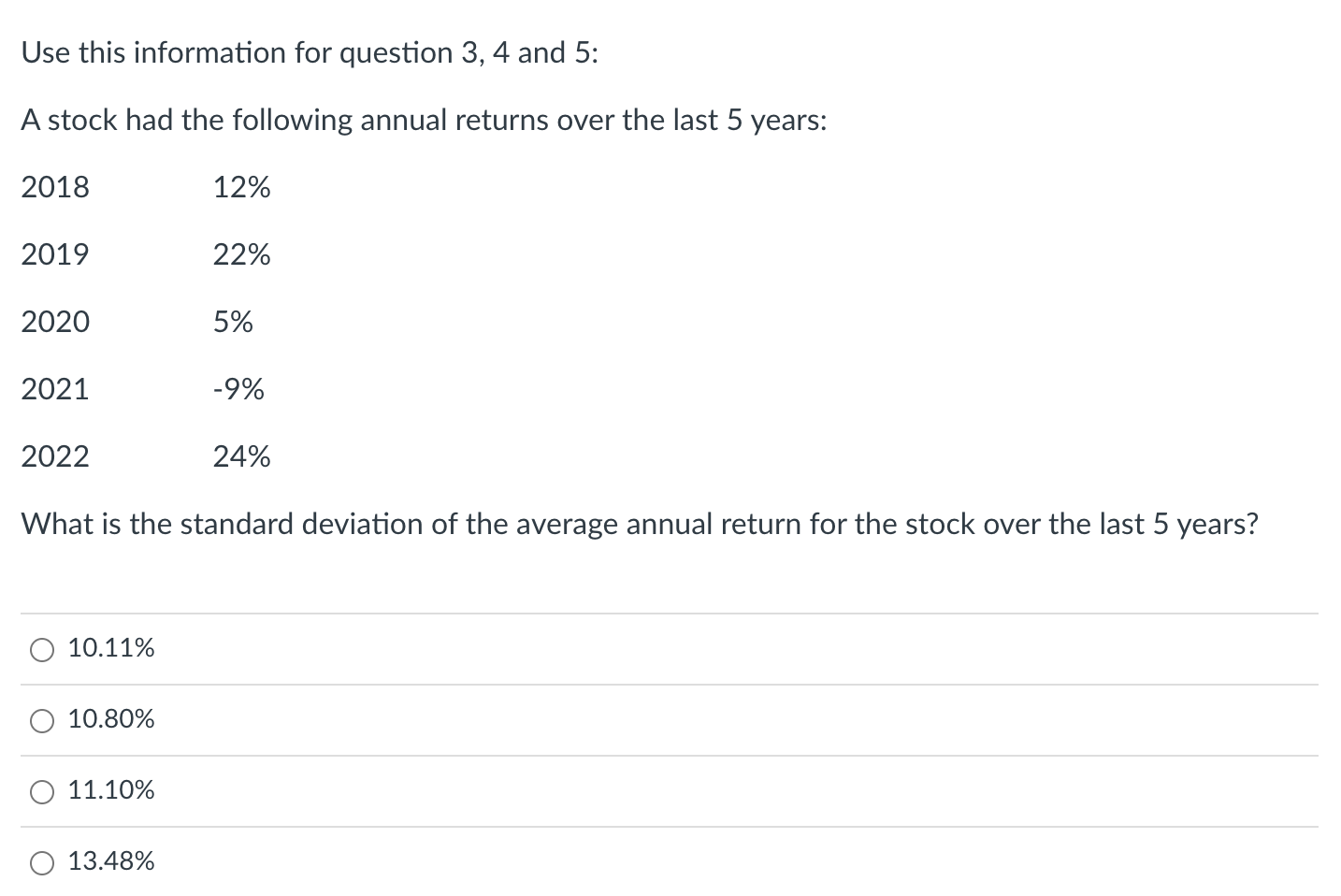The image size is (1341, 896).
Task: Click the 10.11% answer label text
Action: click(109, 647)
